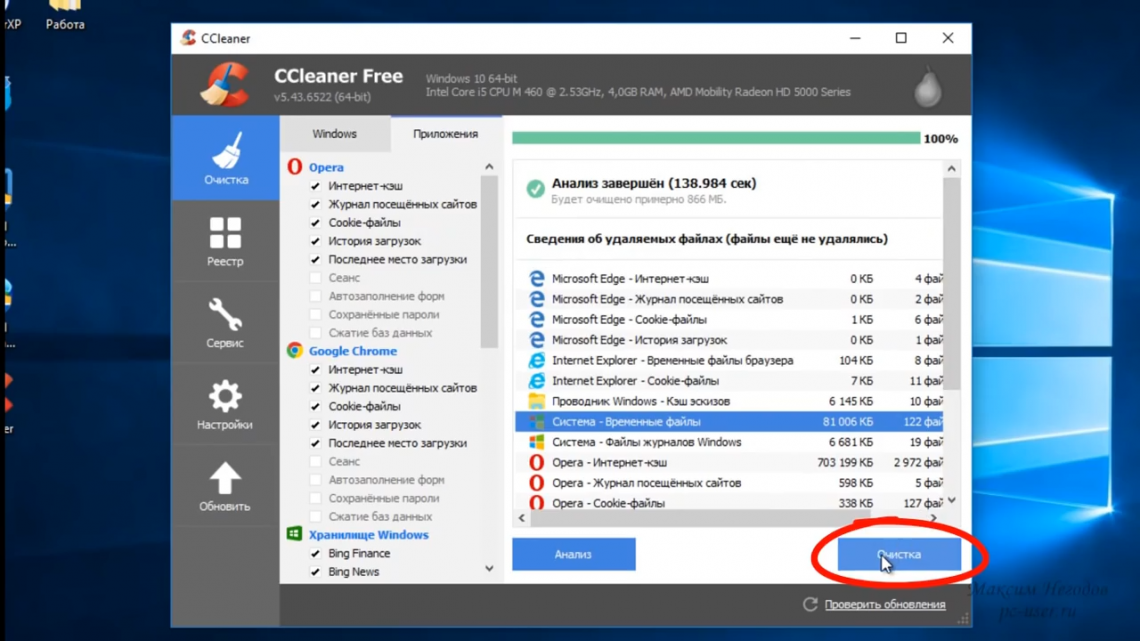This screenshot has width=1140, height=641.
Task: Click IE icon beside Internet Explorer Cookie-файлы
Action: tap(537, 380)
